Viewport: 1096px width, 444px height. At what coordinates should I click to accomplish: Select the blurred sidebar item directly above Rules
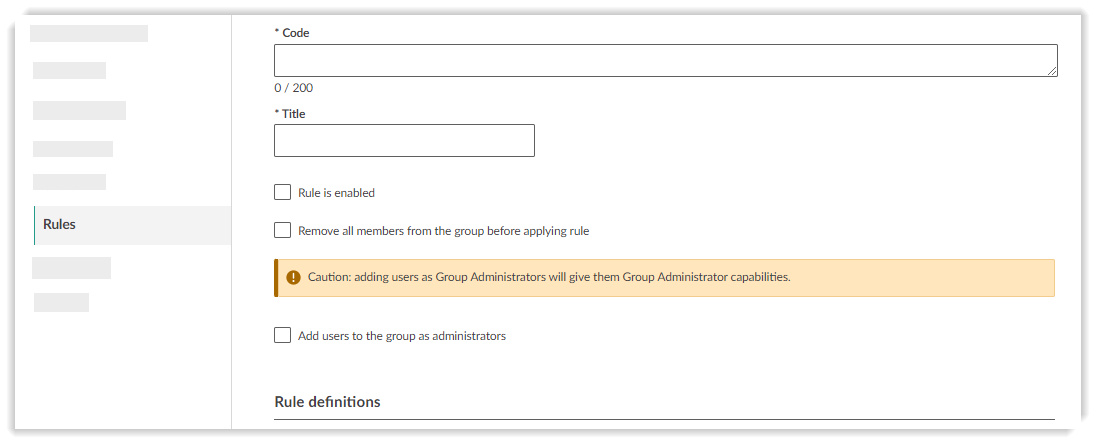(x=69, y=182)
